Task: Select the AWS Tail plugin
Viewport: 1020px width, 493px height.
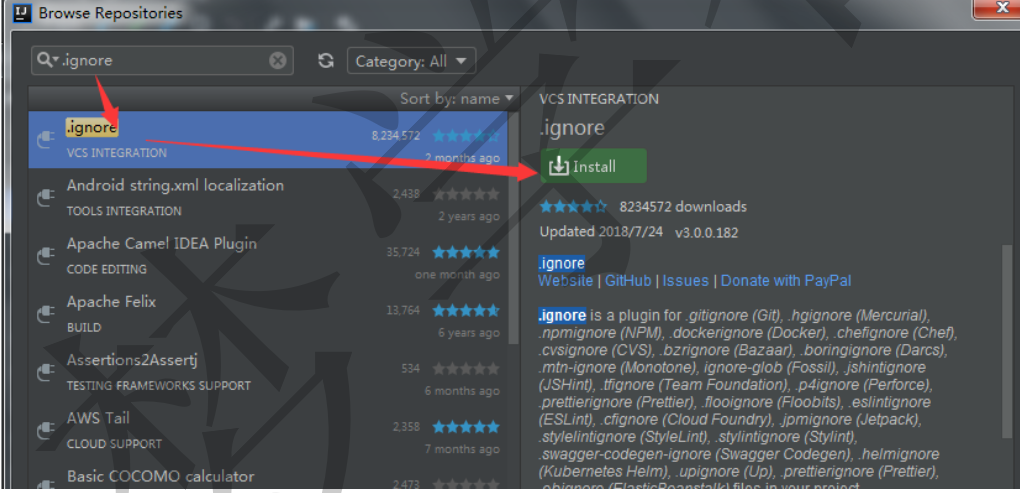Action: (x=268, y=430)
